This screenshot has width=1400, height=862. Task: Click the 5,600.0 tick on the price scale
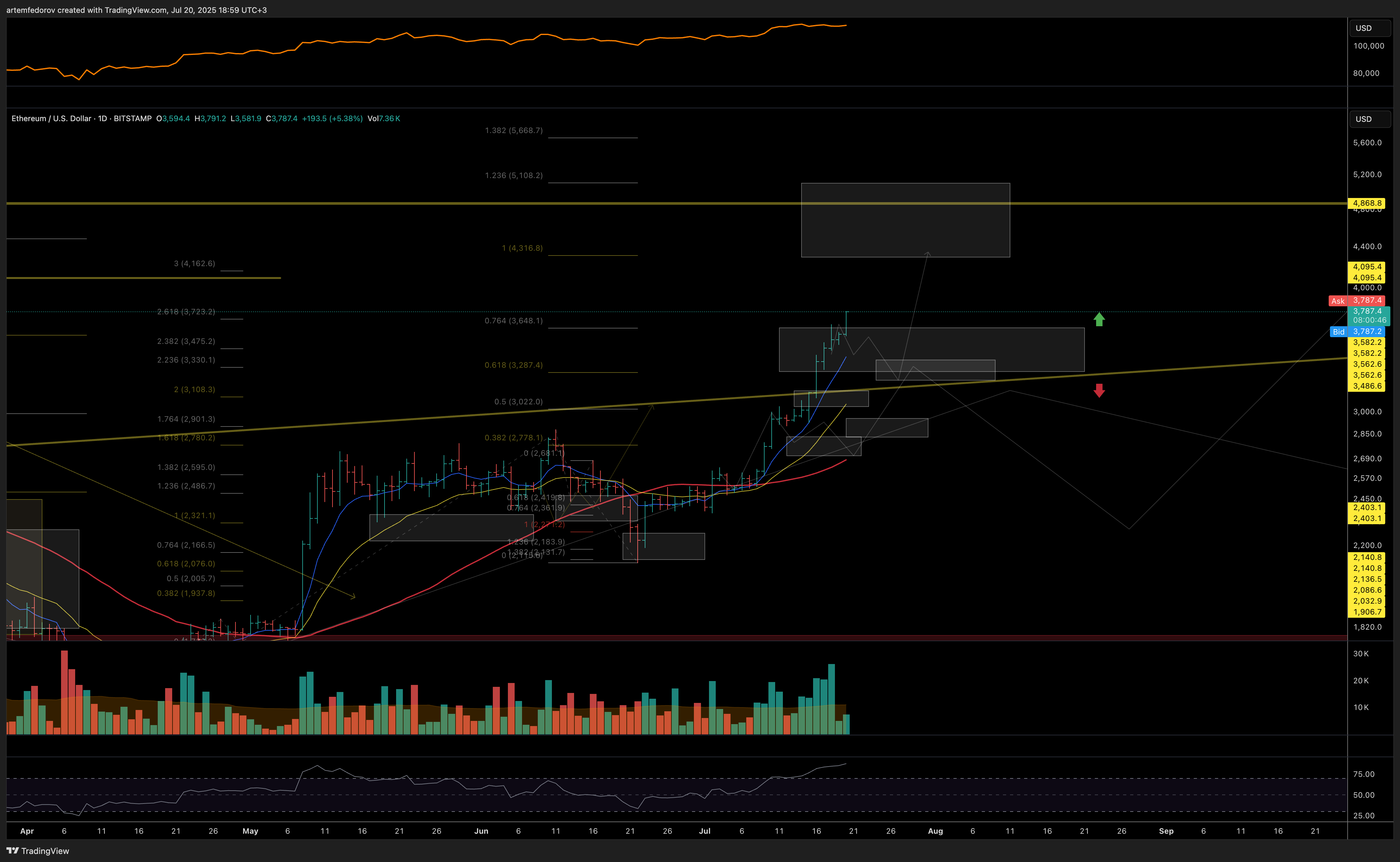pyautogui.click(x=1368, y=142)
